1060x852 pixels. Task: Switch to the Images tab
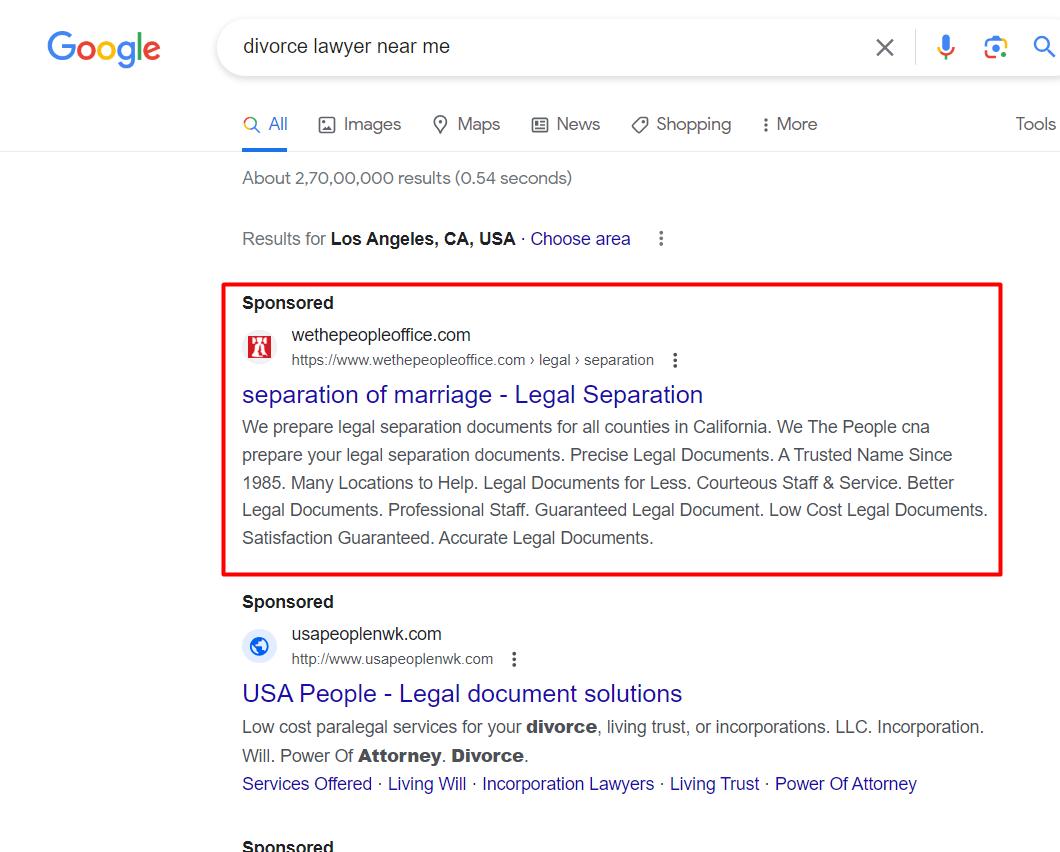[360, 124]
